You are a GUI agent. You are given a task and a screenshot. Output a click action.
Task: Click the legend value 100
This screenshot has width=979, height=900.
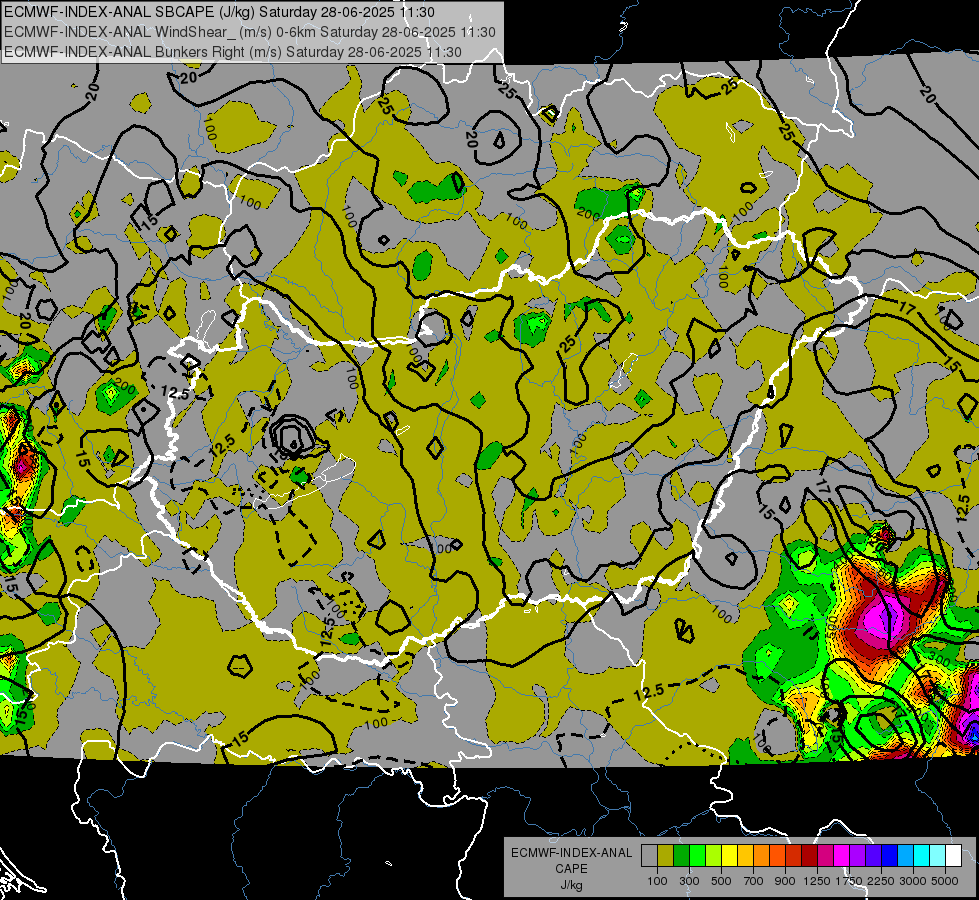[657, 881]
